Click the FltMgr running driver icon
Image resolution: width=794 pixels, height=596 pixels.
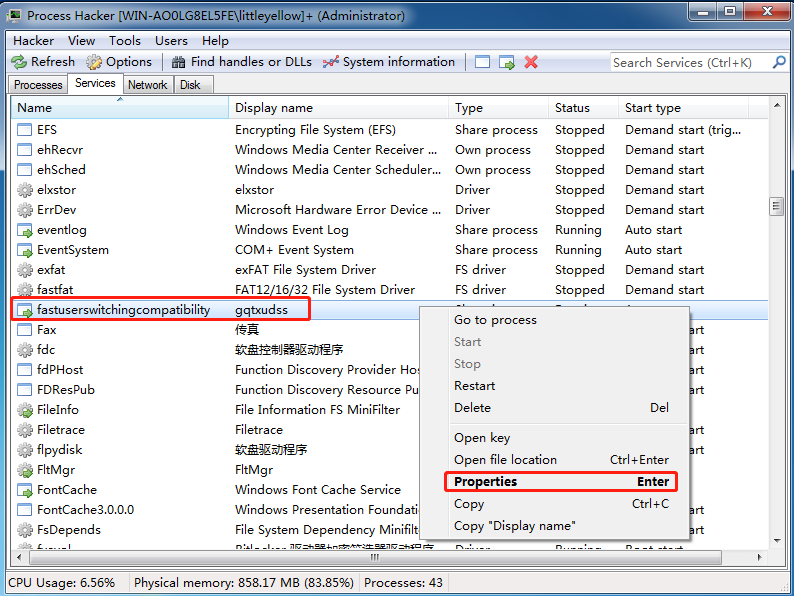25,470
